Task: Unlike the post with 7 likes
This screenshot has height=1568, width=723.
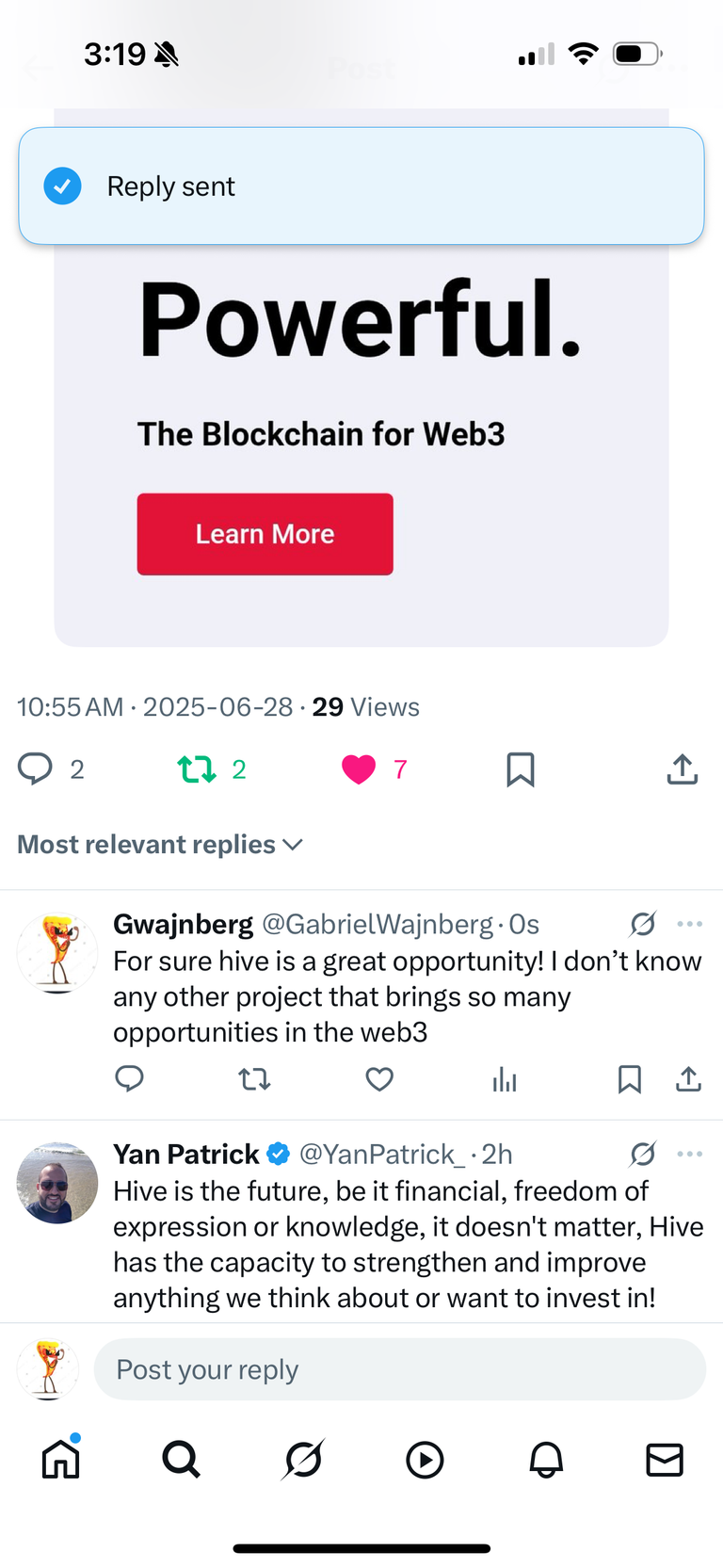Action: coord(359,769)
